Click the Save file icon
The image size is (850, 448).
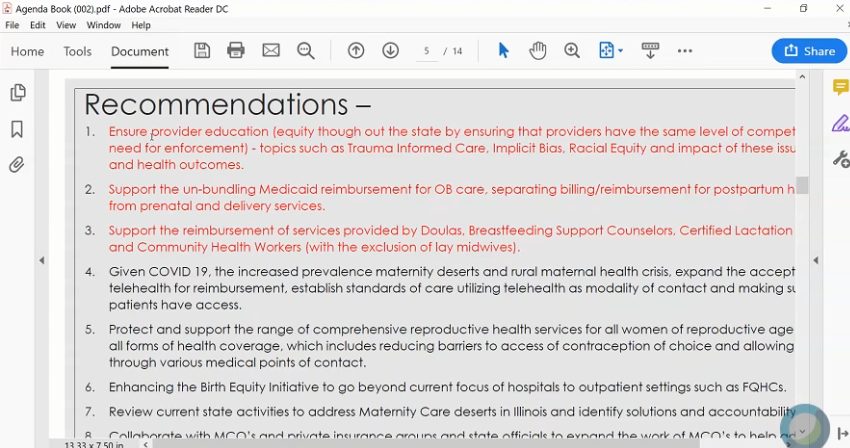(202, 51)
